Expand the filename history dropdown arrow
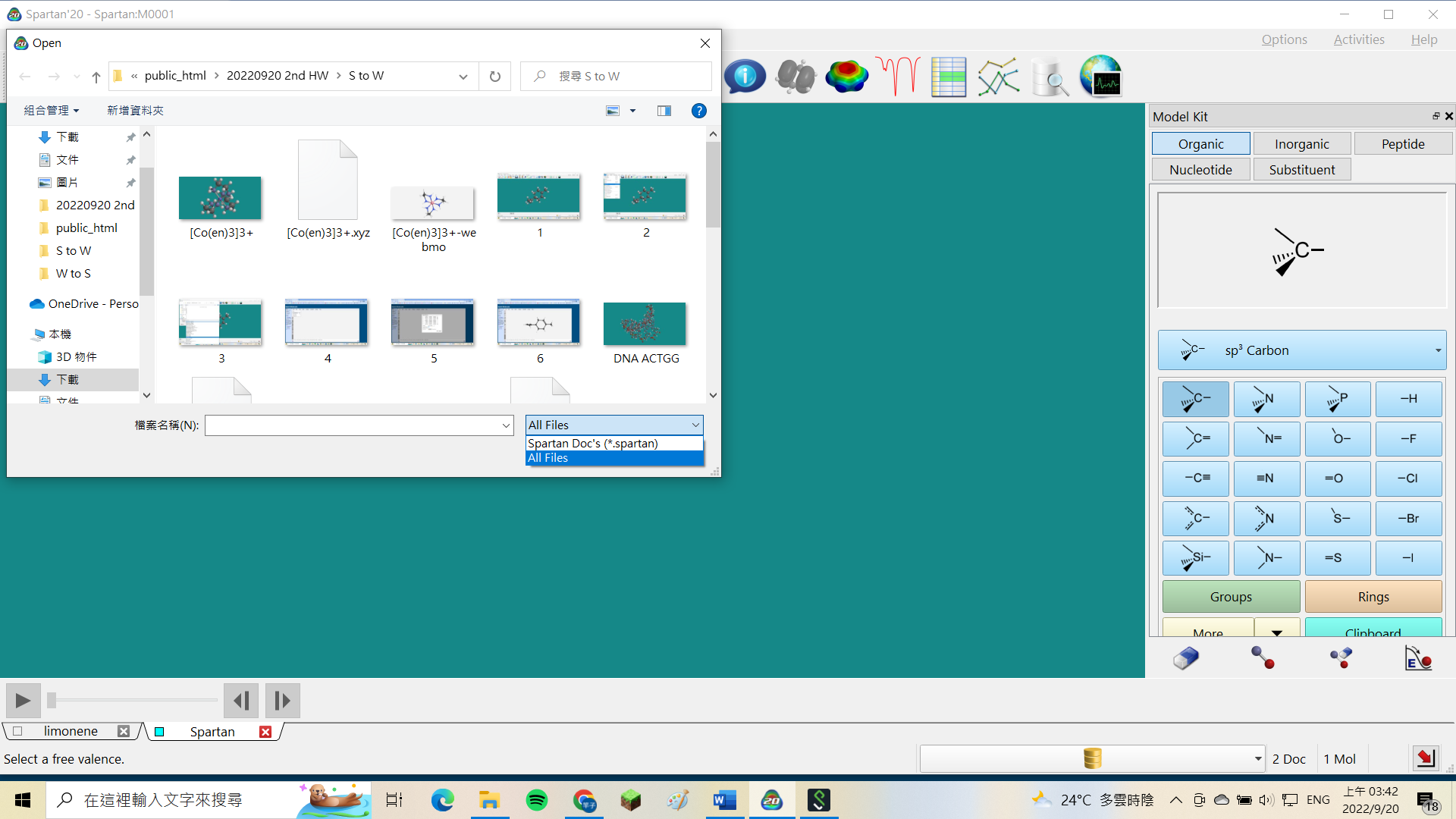 [506, 425]
